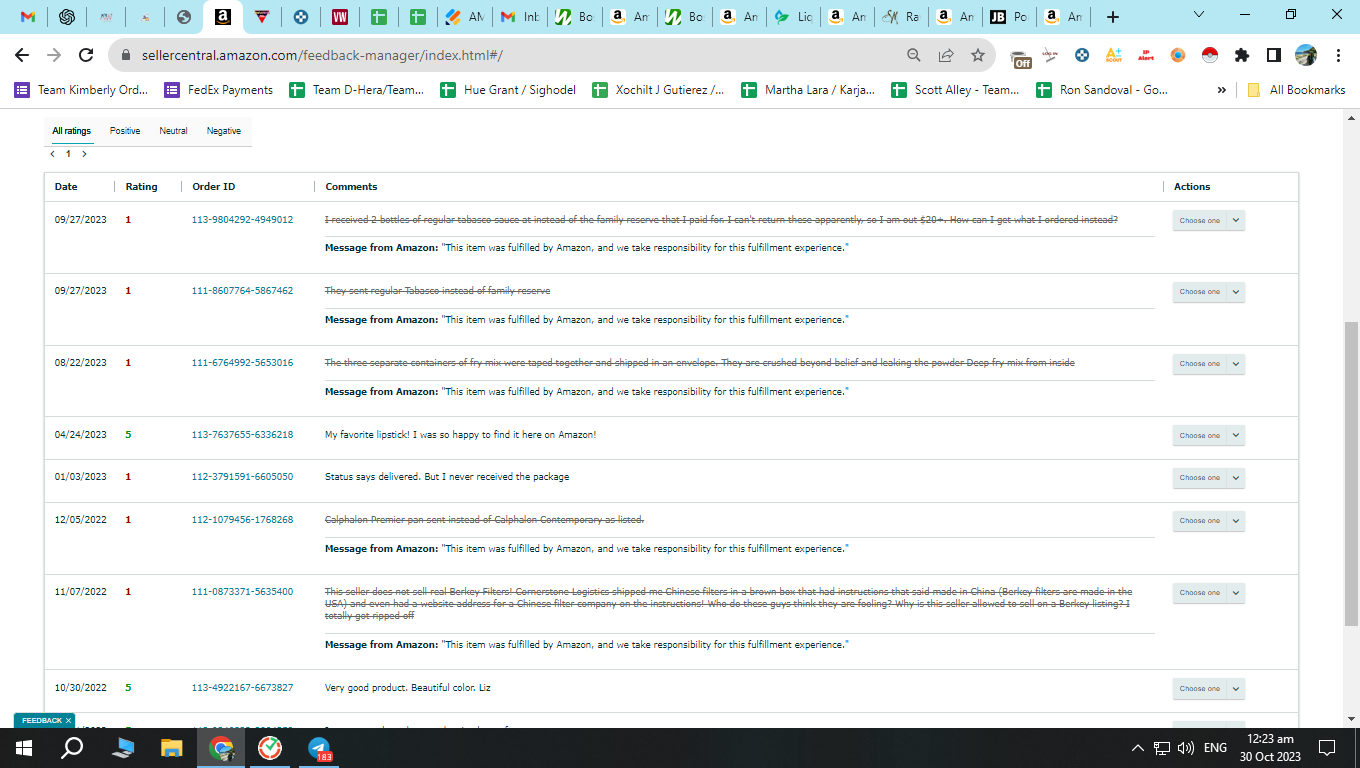Select the All ratings tab
This screenshot has height=768, width=1360.
(71, 131)
